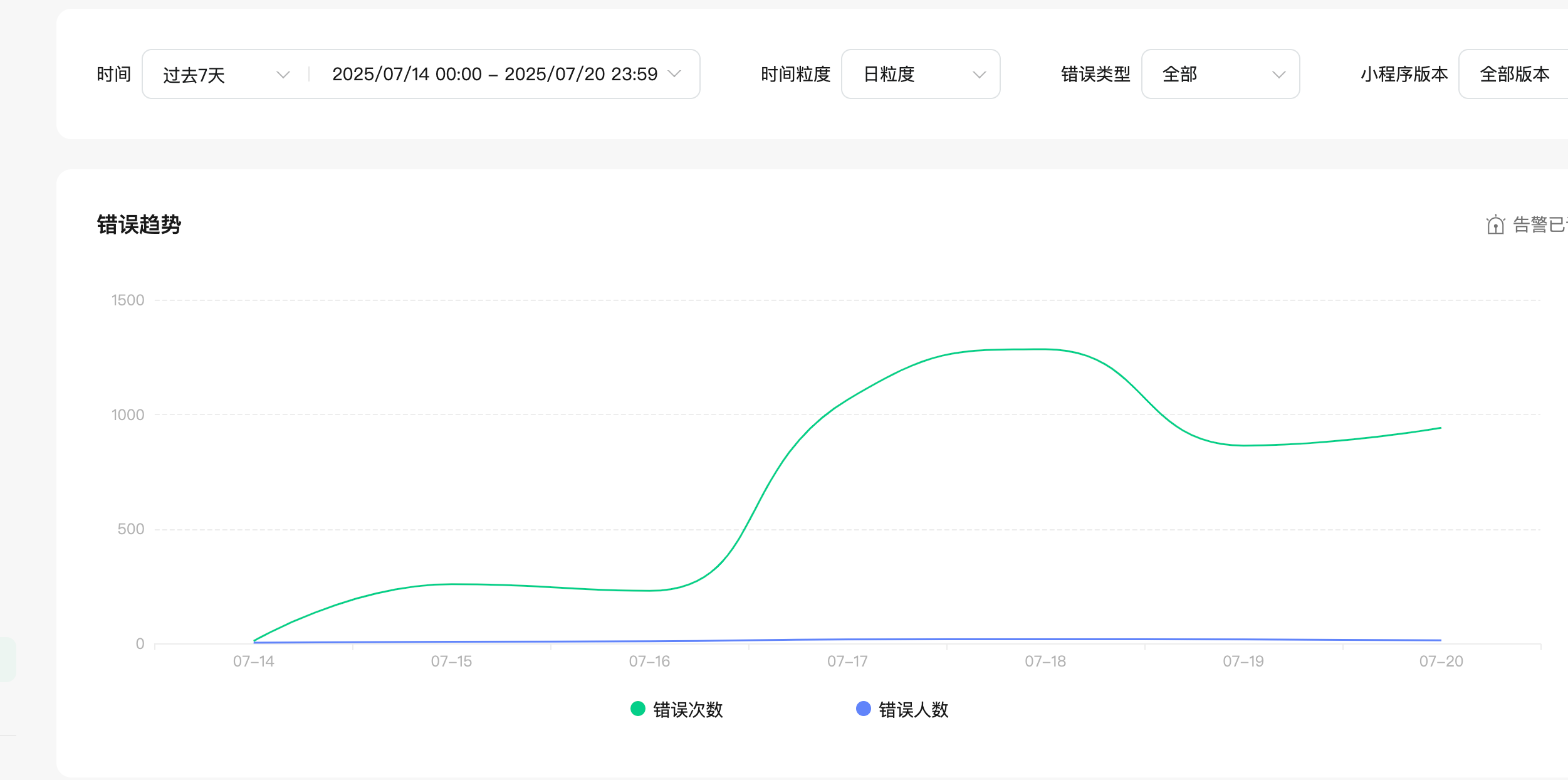This screenshot has height=780, width=1568.
Task: Click the blue 错误人数 legend dot
Action: point(863,709)
